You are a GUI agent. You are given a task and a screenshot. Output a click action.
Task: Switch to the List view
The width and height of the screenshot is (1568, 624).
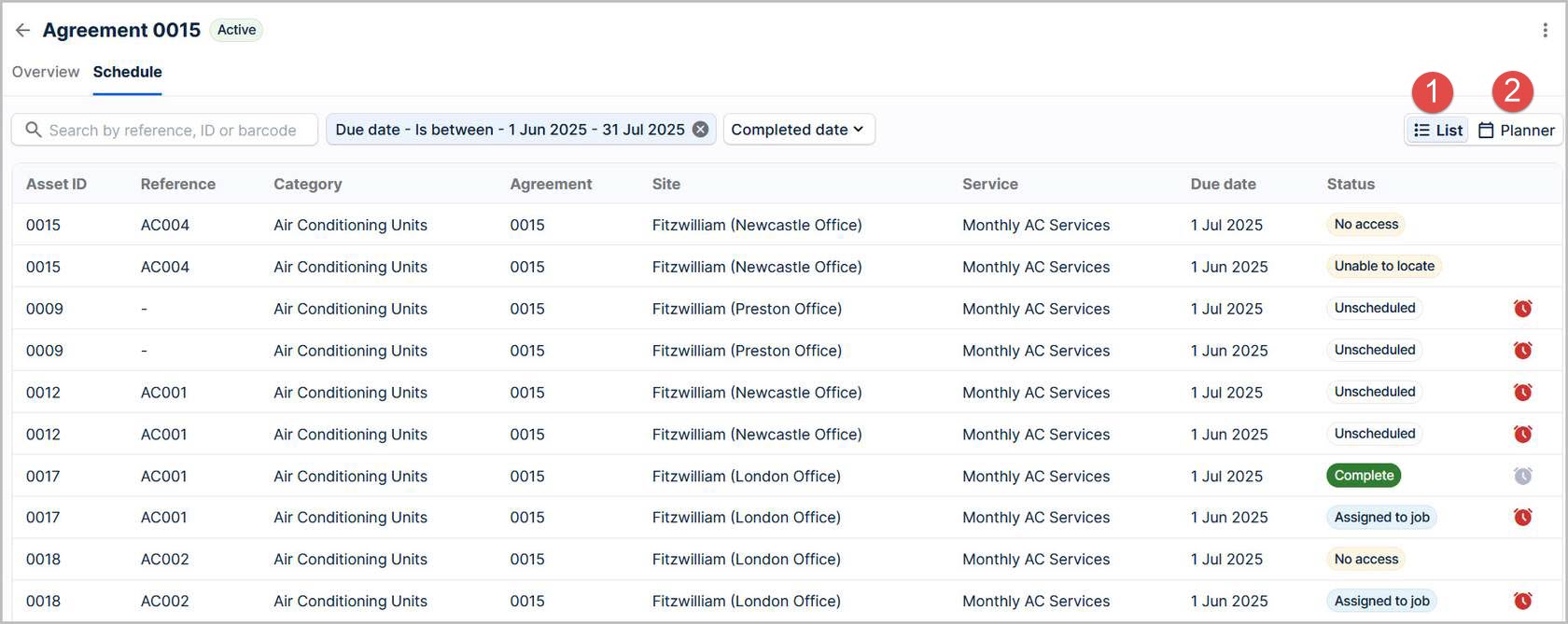click(x=1437, y=131)
